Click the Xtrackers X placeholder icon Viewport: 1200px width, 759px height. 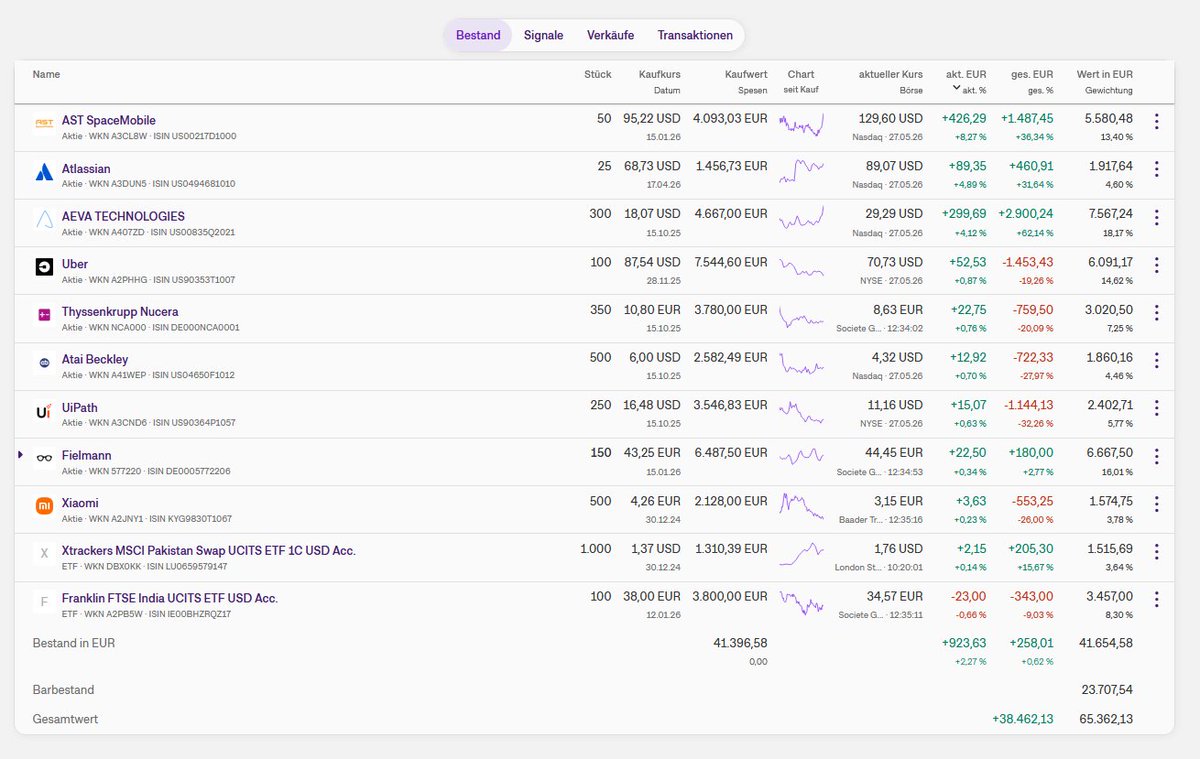pos(44,554)
